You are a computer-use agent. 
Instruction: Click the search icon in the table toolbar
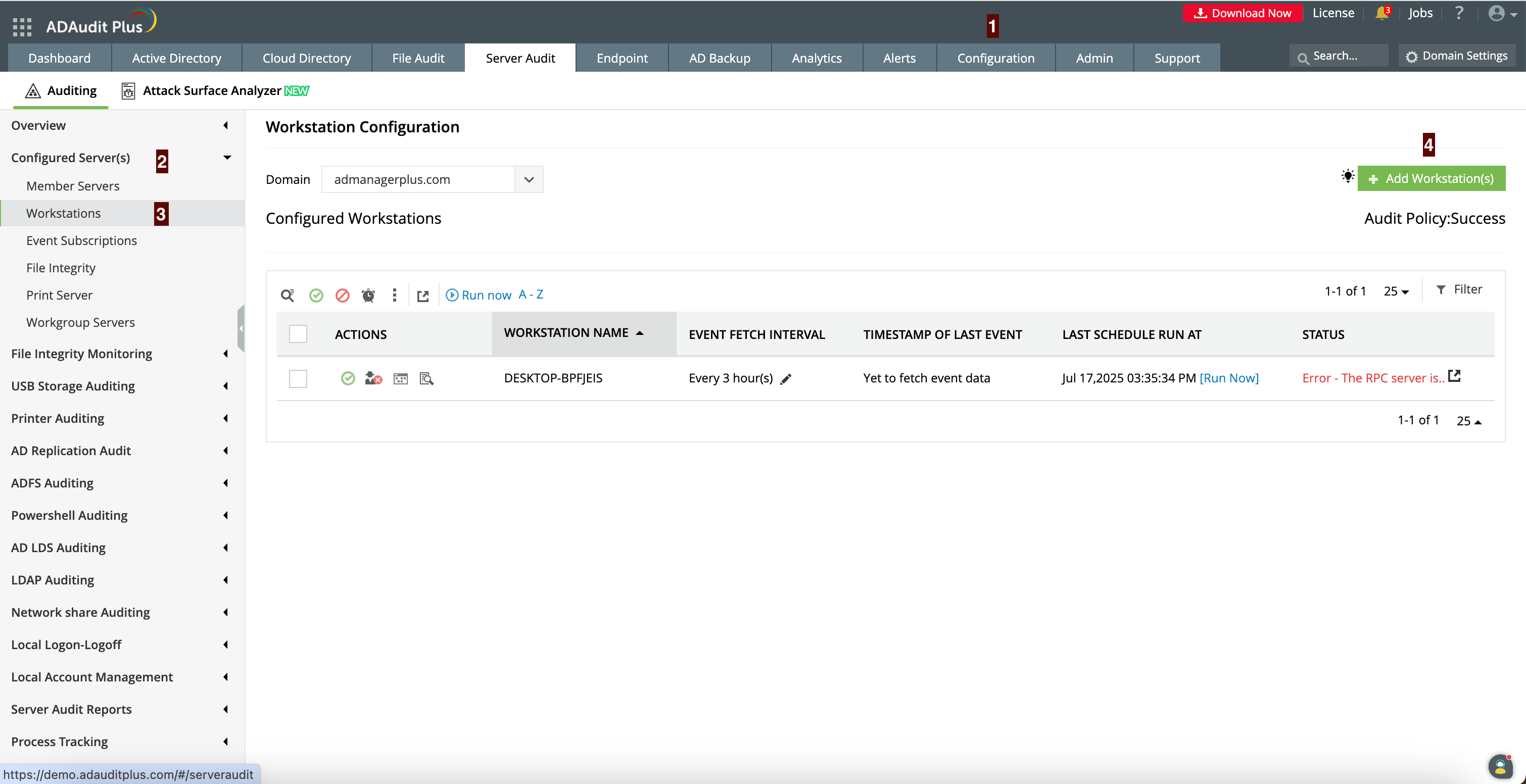(x=288, y=295)
